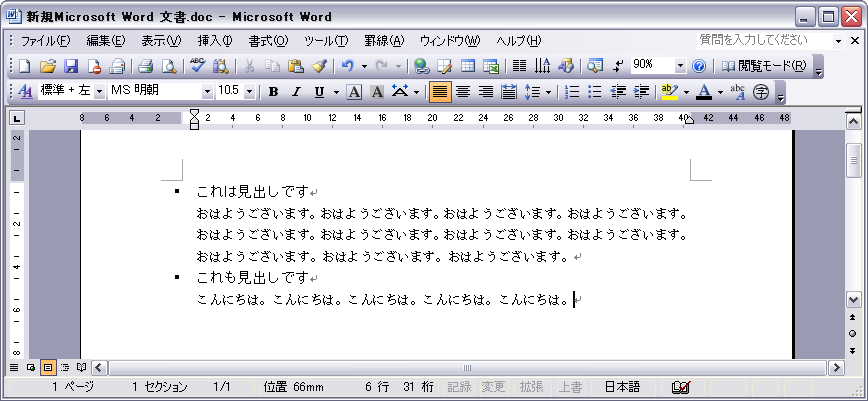Save the document with the floppy disk icon
The image size is (868, 401).
point(71,66)
